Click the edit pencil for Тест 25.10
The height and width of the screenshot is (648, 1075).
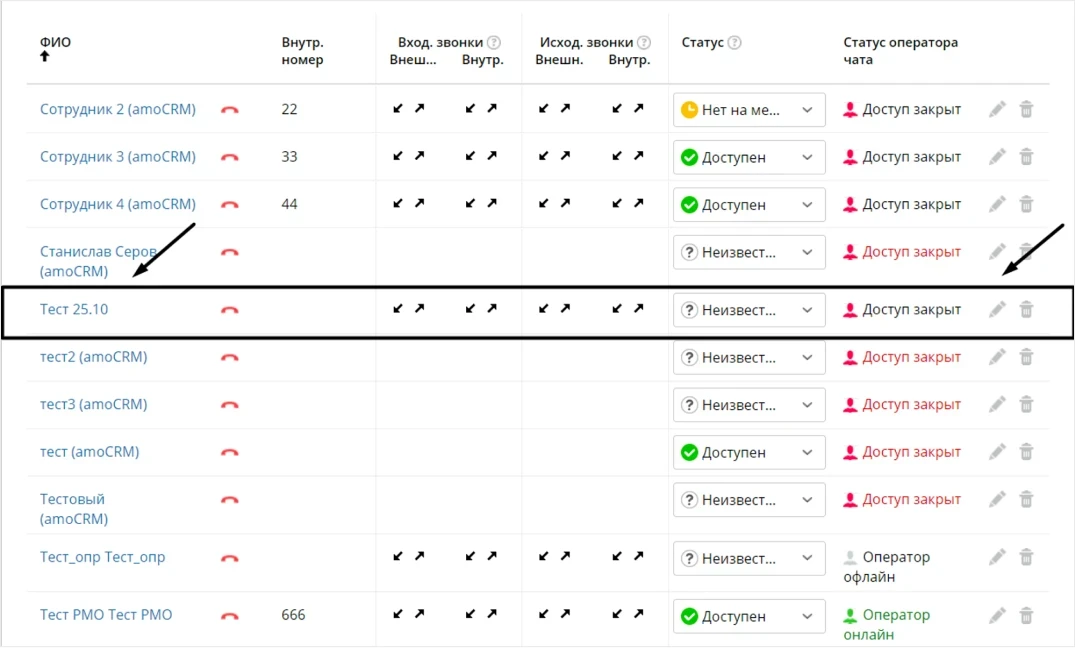coord(998,310)
